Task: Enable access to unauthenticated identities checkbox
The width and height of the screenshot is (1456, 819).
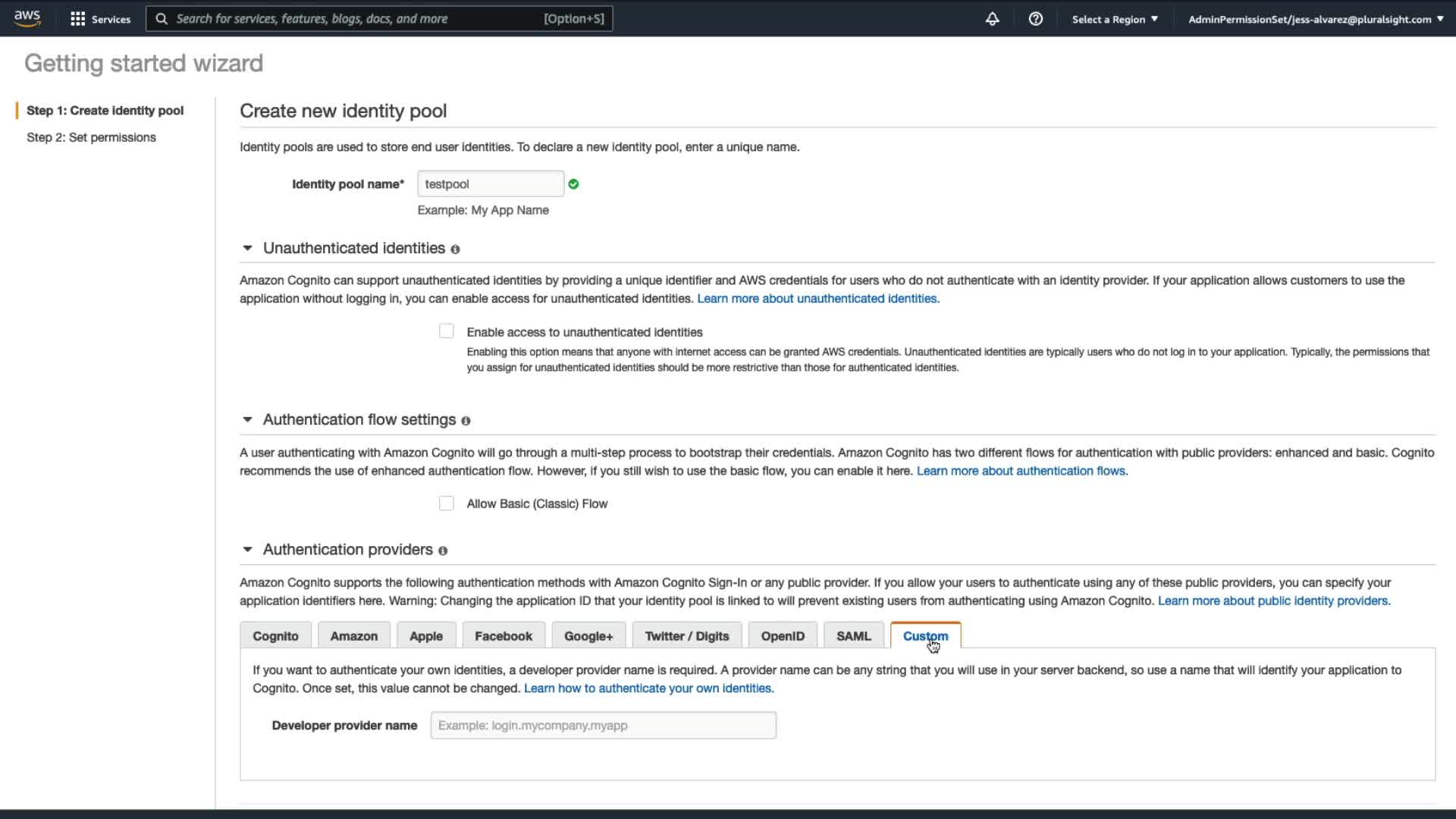Action: click(x=447, y=331)
